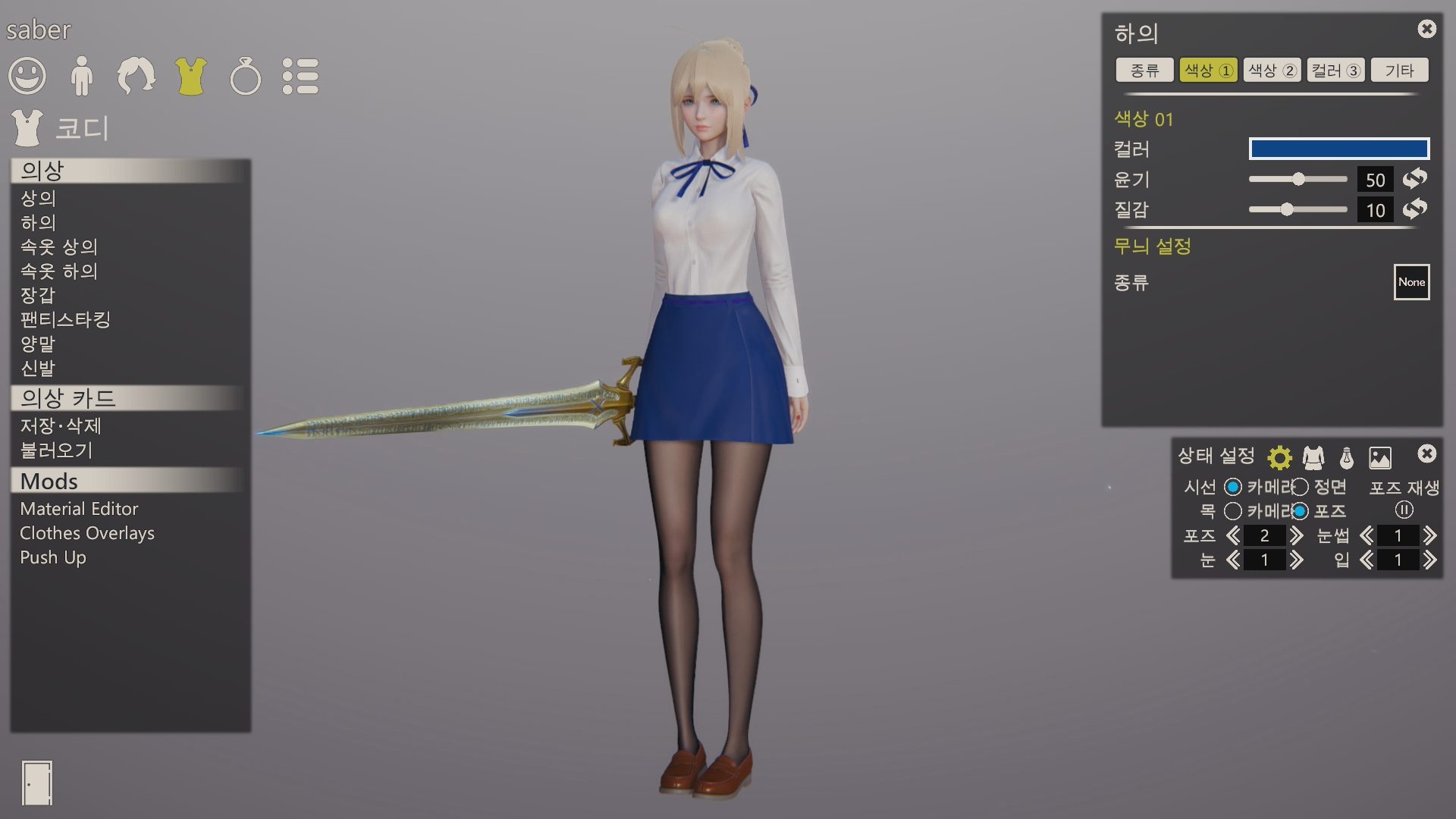The image size is (1456, 819).
Task: Open the hair category icon
Action: [x=136, y=76]
